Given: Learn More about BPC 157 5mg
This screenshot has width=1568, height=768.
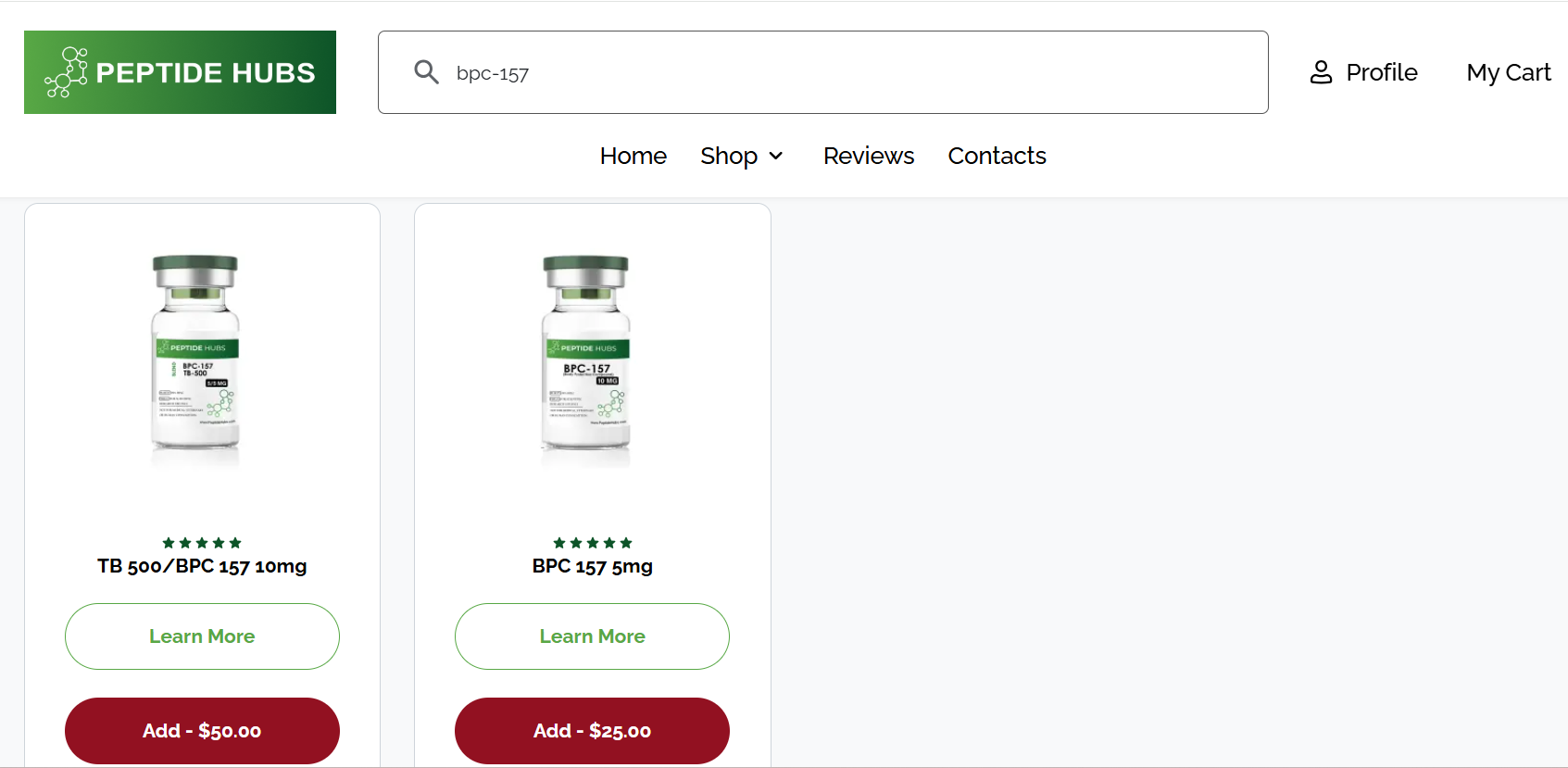Looking at the screenshot, I should (592, 636).
